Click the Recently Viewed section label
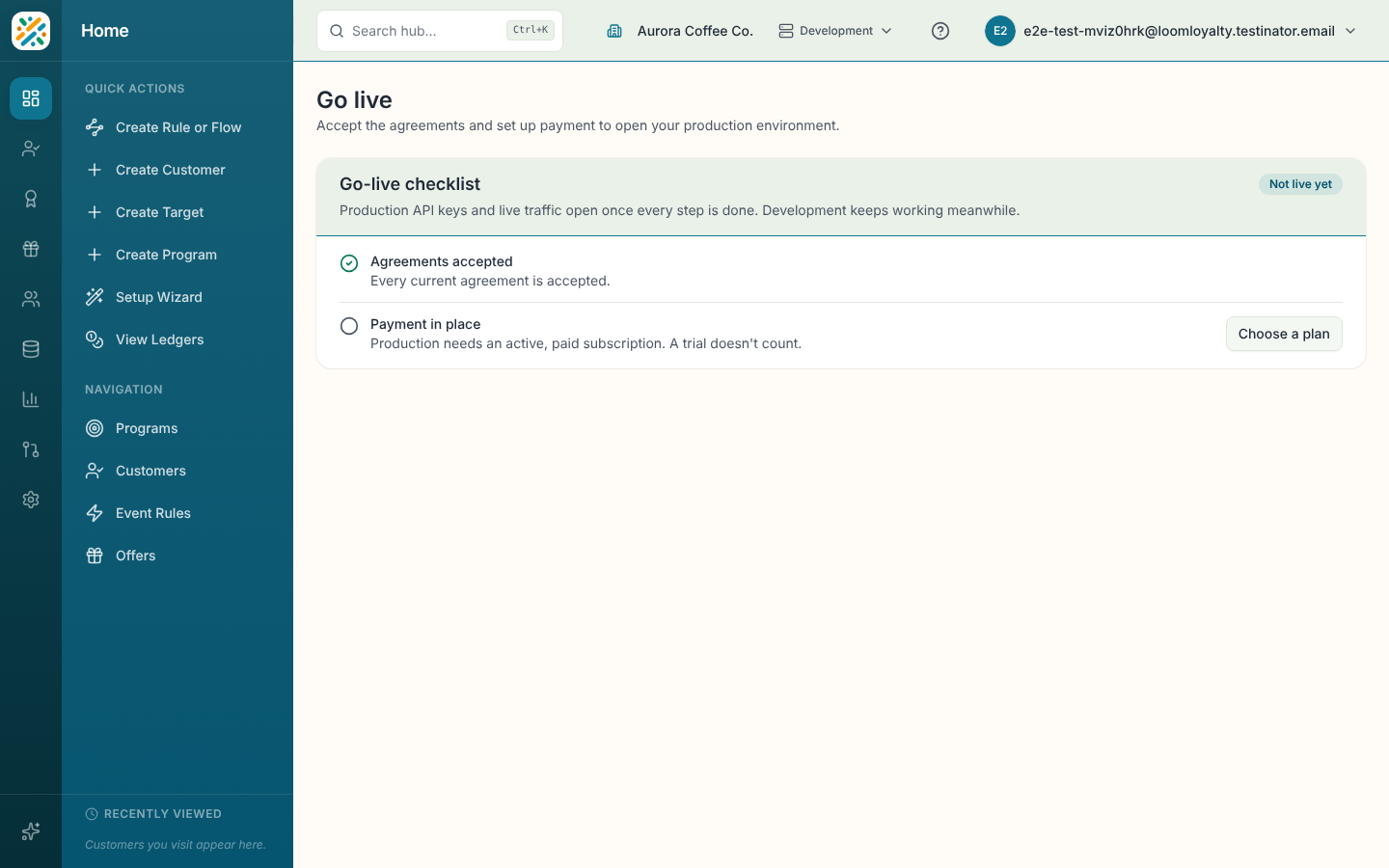The width and height of the screenshot is (1389, 868). [163, 814]
